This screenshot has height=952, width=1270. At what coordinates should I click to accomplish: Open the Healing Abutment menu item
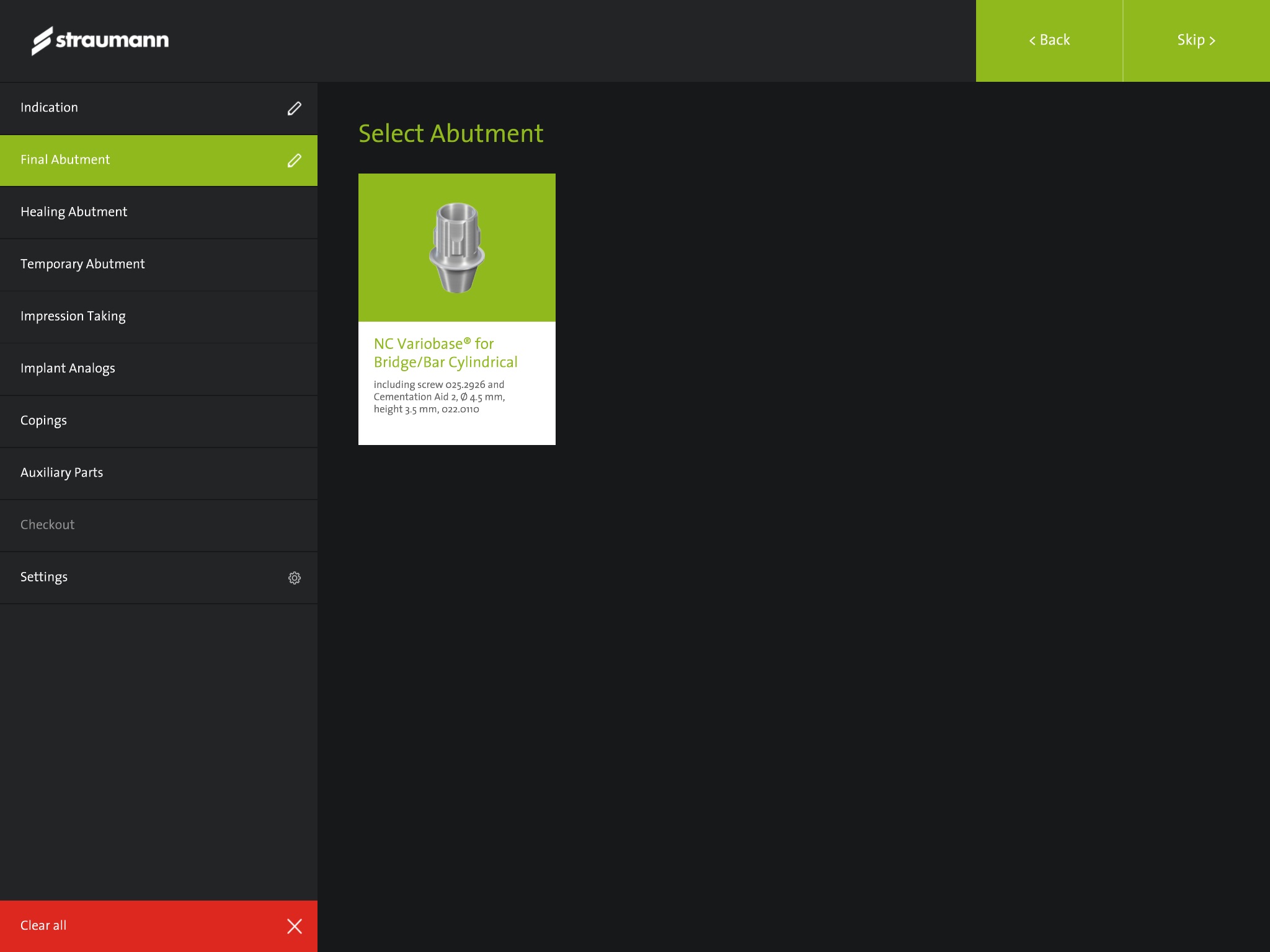(158, 212)
